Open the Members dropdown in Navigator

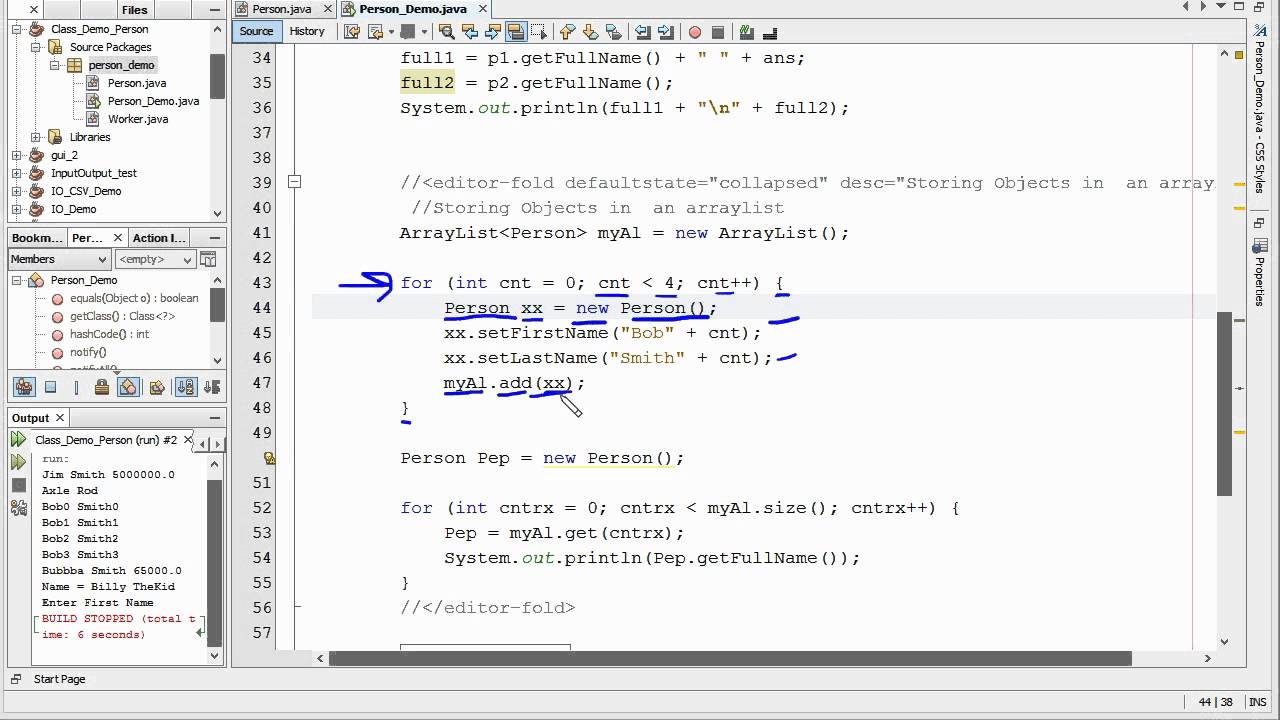tap(58, 259)
